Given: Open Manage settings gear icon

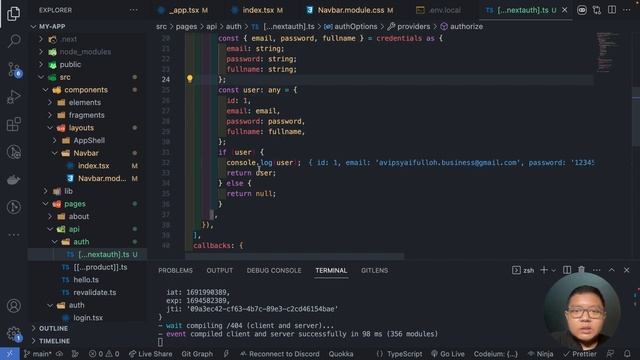Looking at the screenshot, I should tap(14, 333).
